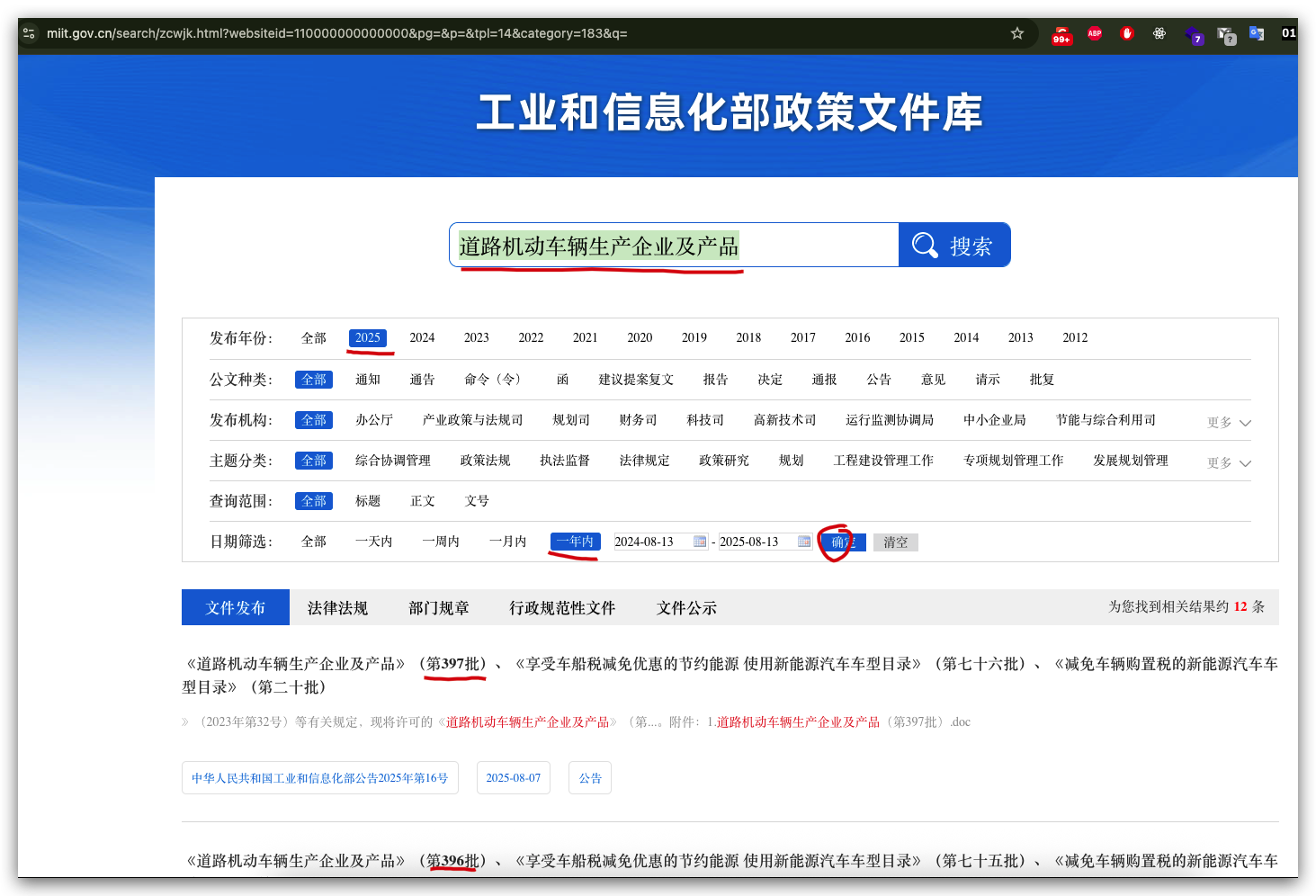This screenshot has height=896, width=1316.
Task: Open the Google Translate extension icon
Action: (x=1257, y=33)
